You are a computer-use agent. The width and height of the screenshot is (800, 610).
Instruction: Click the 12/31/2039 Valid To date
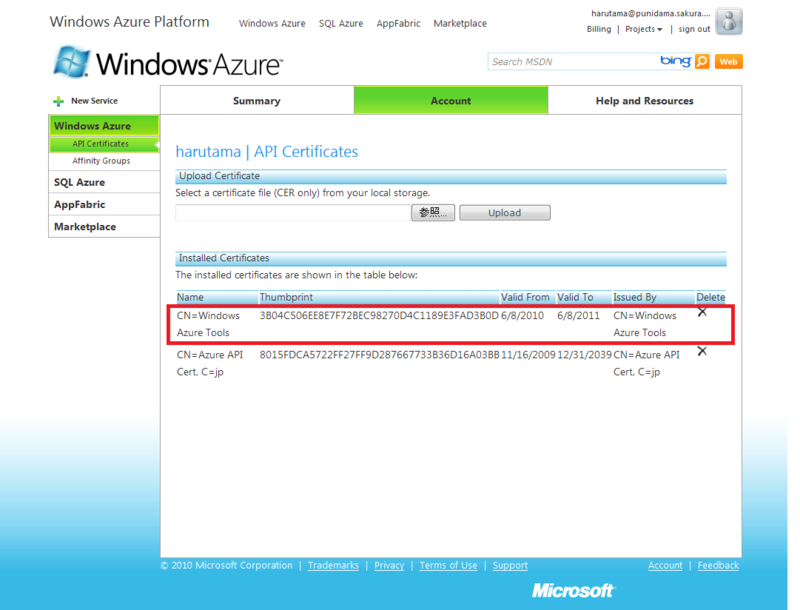pos(584,354)
